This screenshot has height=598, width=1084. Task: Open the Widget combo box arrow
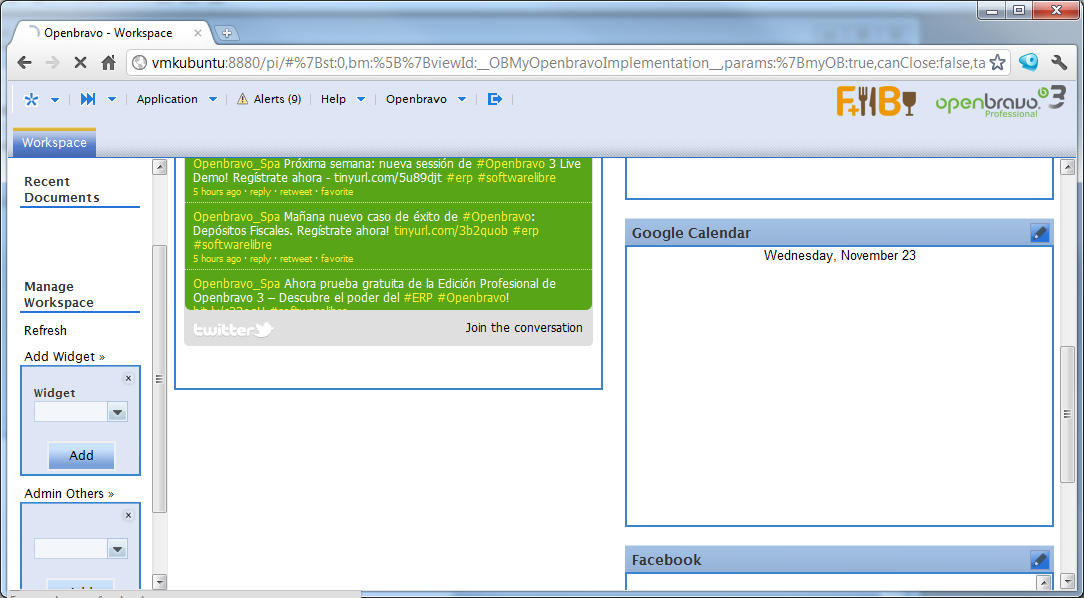[x=118, y=413]
